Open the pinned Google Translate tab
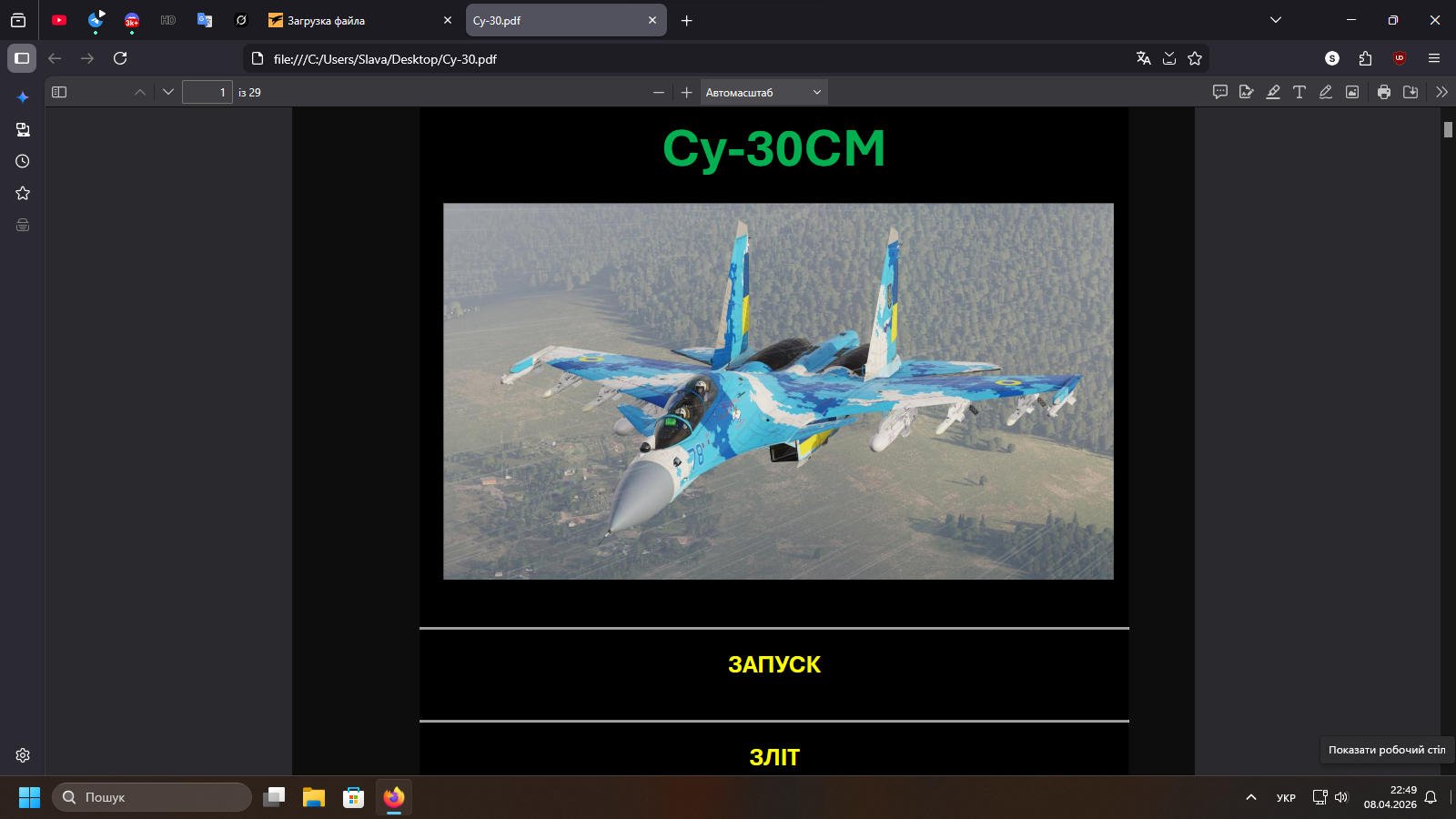 click(x=205, y=20)
